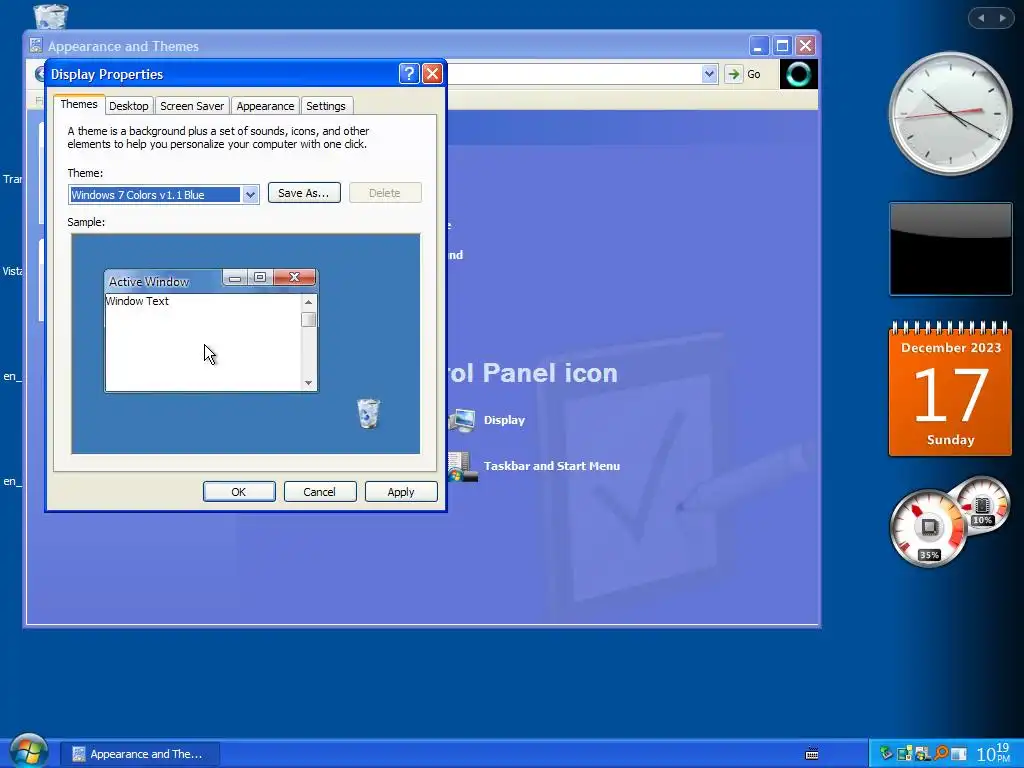Click the Go button label in the address bar
The height and width of the screenshot is (768, 1024).
[754, 74]
